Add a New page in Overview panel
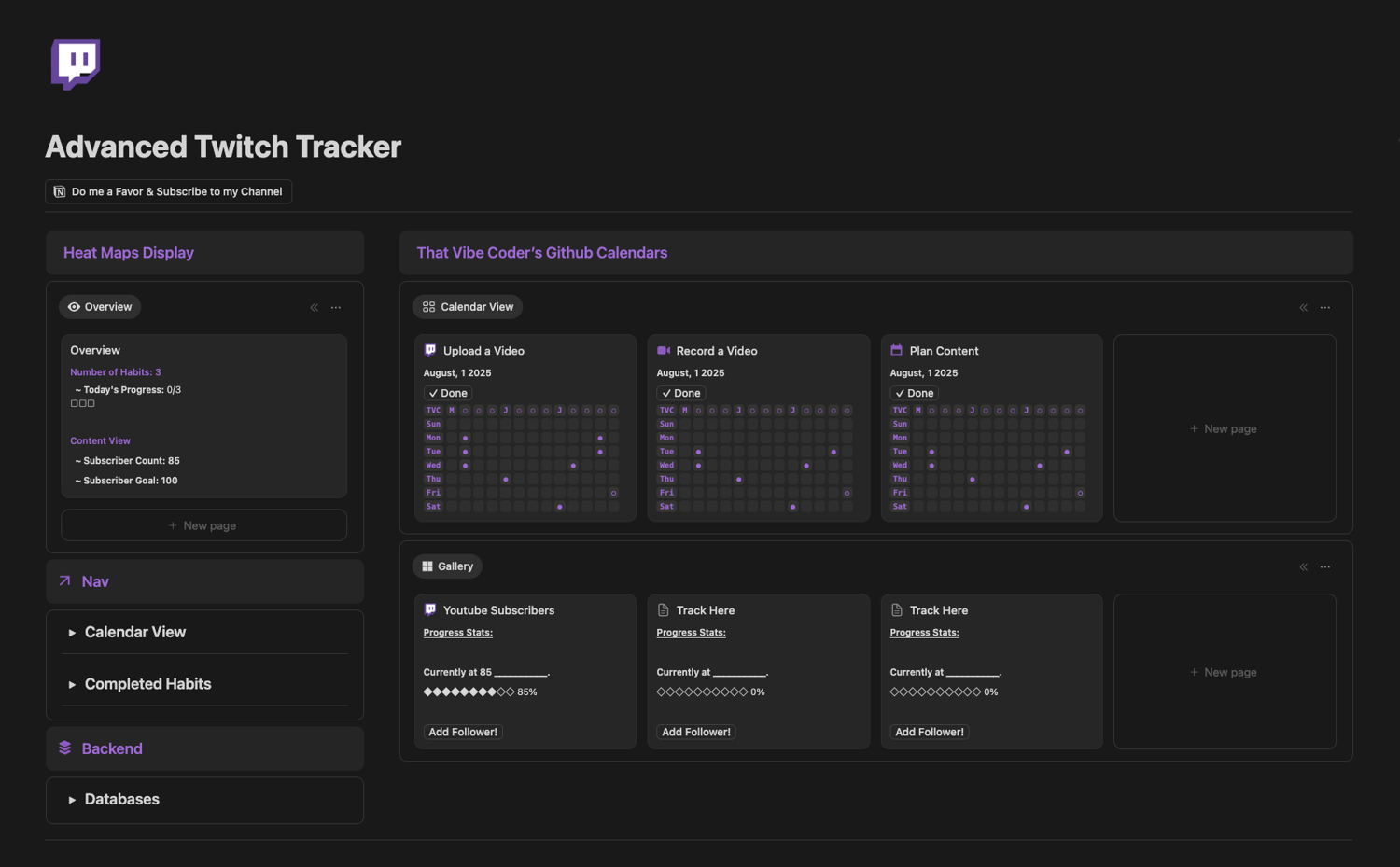Viewport: 1400px width, 867px height. click(203, 525)
